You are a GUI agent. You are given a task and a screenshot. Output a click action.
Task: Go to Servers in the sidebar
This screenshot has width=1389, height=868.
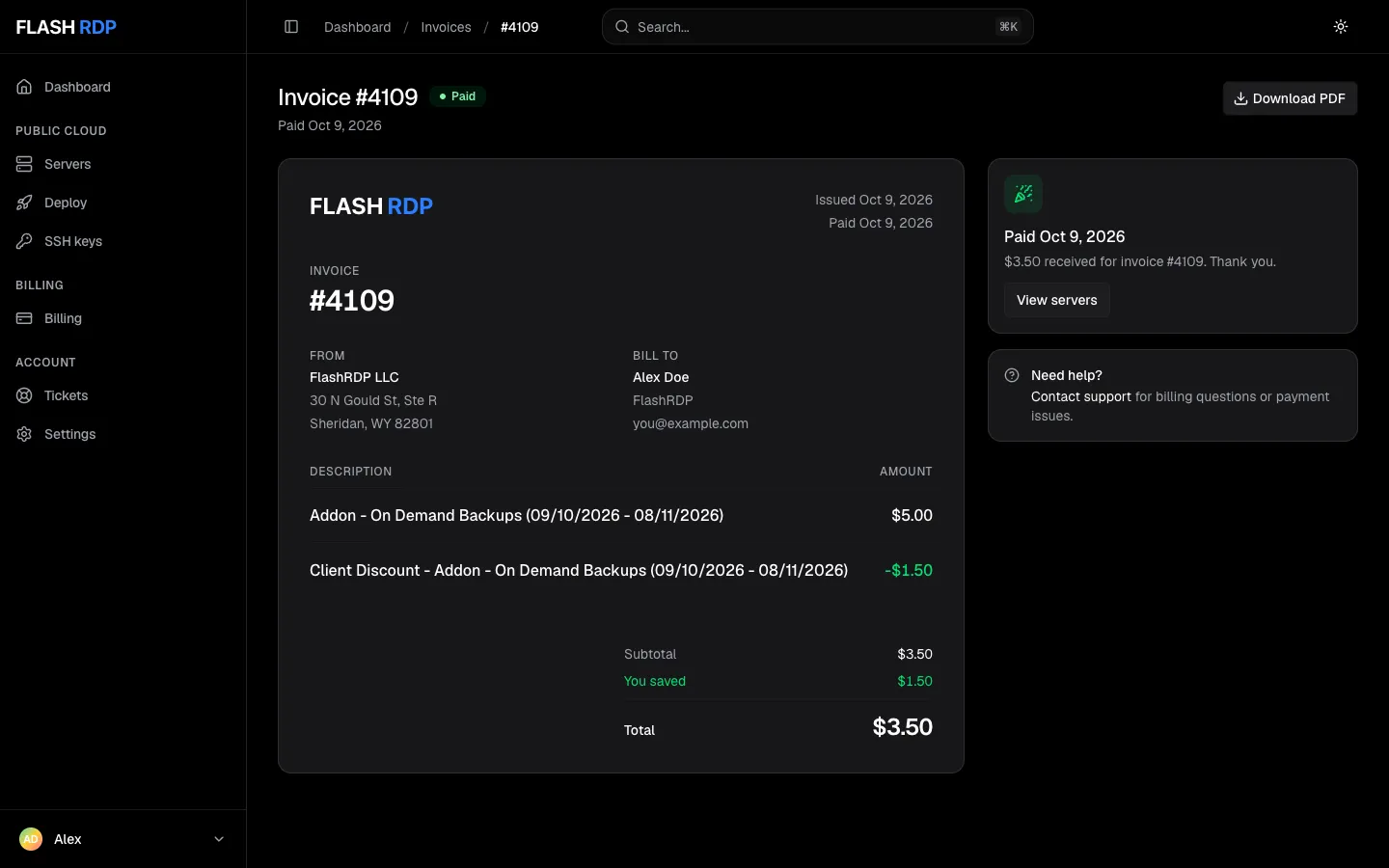point(123,164)
